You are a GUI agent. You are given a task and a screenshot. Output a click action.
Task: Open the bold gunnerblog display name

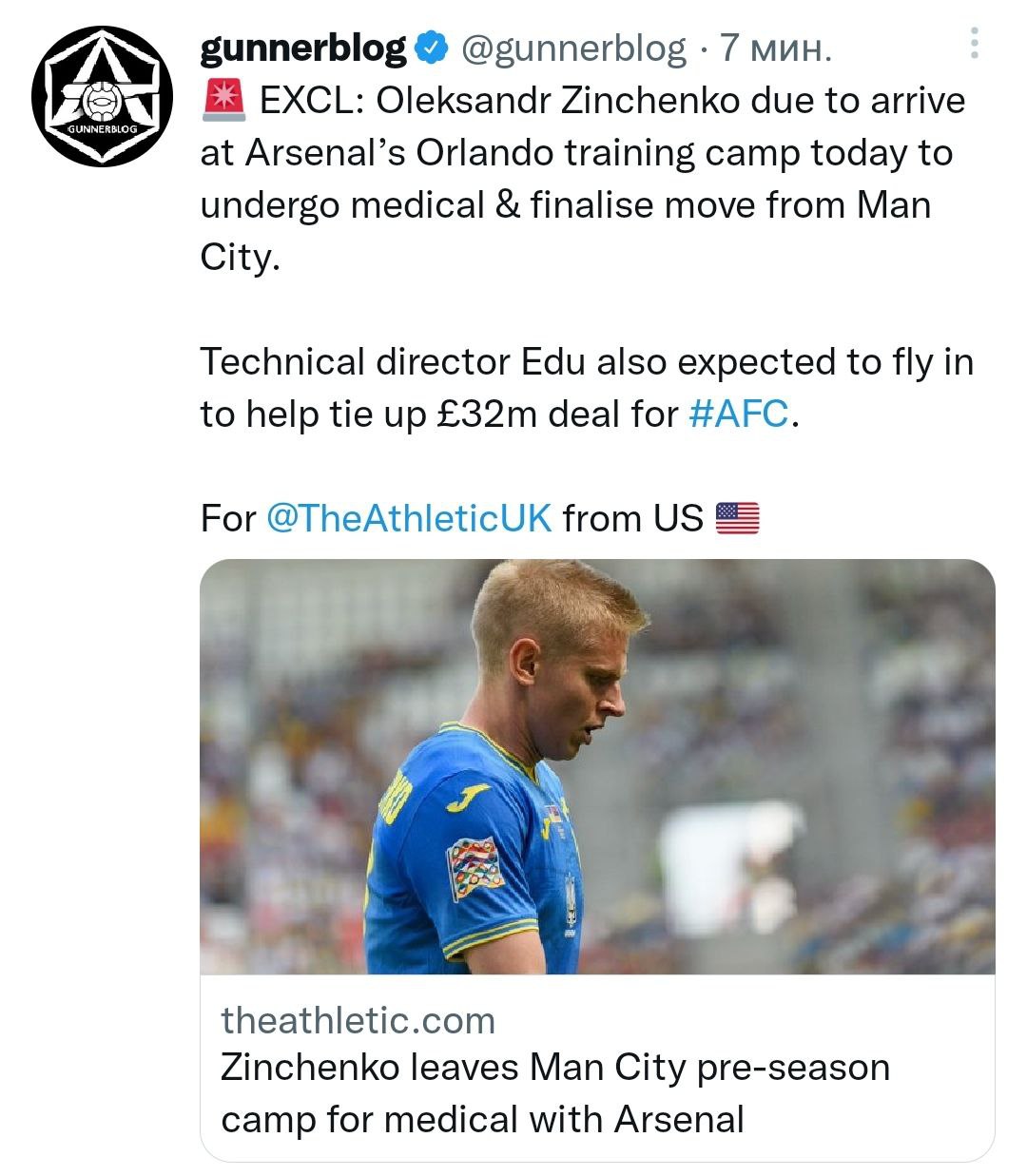(x=302, y=48)
